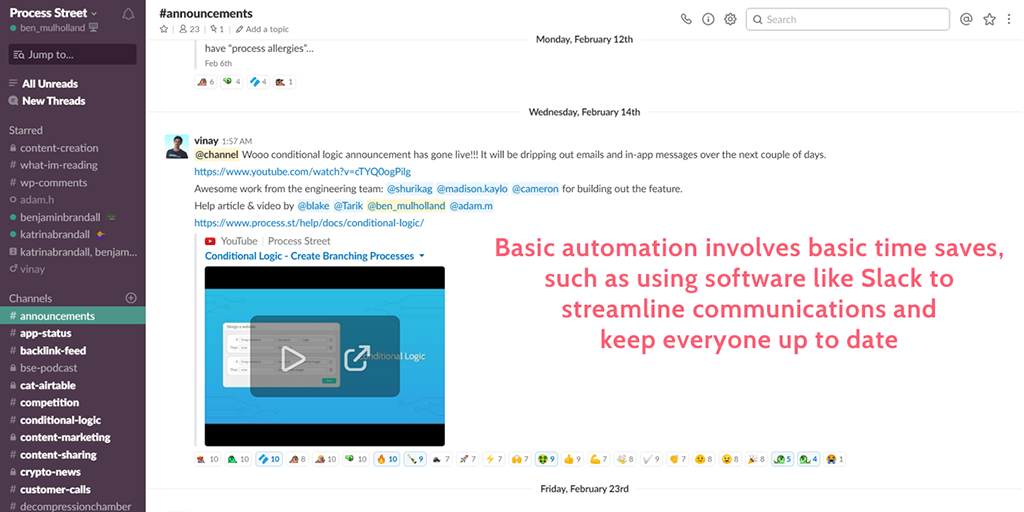The image size is (1024, 512).
Task: Open Process Street workspace menu
Action: point(53,12)
